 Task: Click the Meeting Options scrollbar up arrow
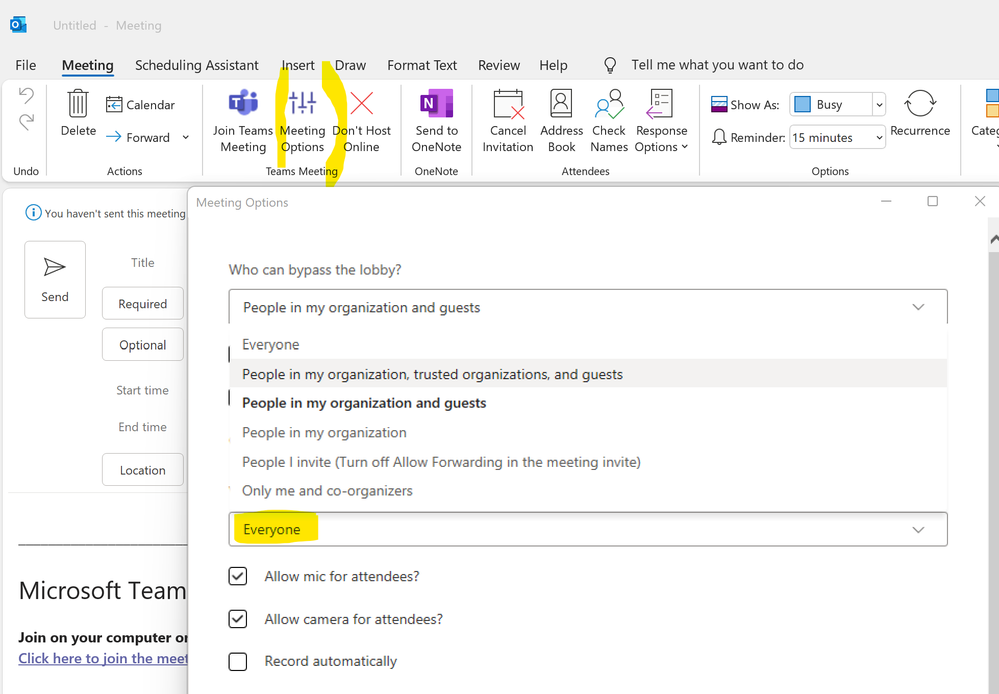tap(994, 239)
